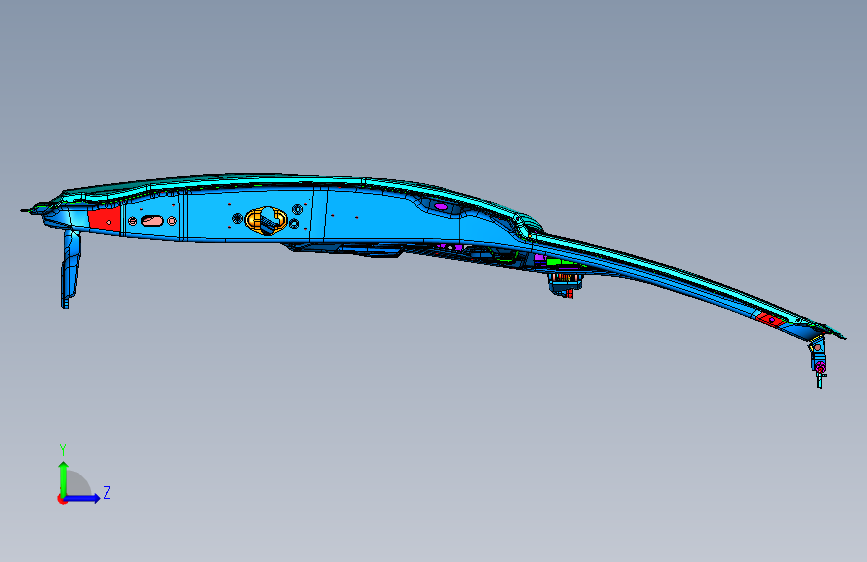Select the magenta oval on the upper rail
The width and height of the screenshot is (867, 562).
pyautogui.click(x=441, y=206)
